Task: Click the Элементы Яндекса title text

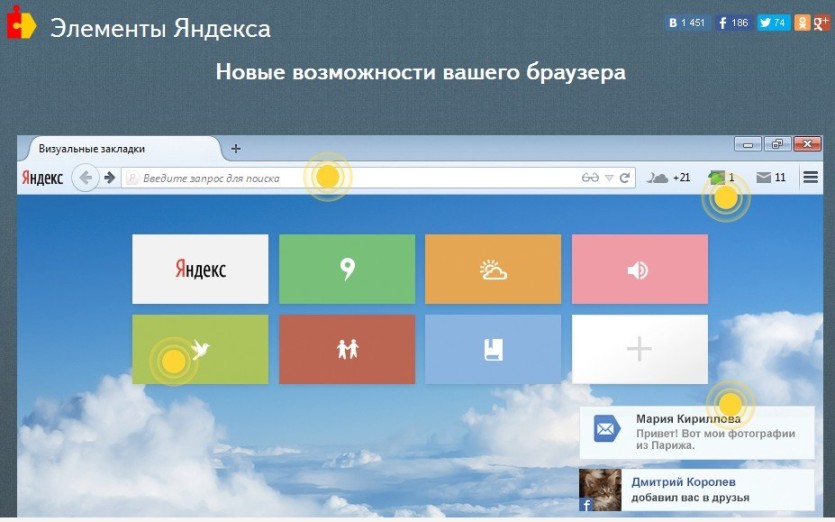Action: pyautogui.click(x=160, y=28)
